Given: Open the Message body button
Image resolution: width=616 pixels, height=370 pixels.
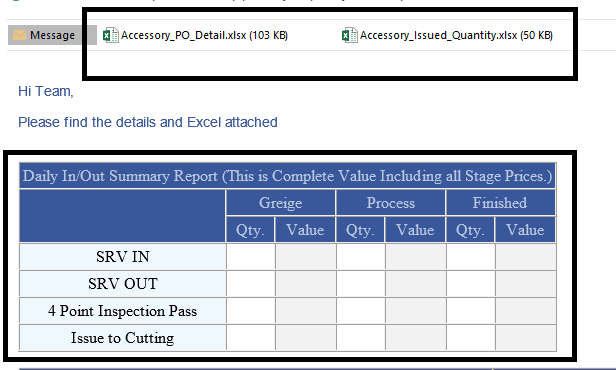Looking at the screenshot, I should tap(52, 35).
